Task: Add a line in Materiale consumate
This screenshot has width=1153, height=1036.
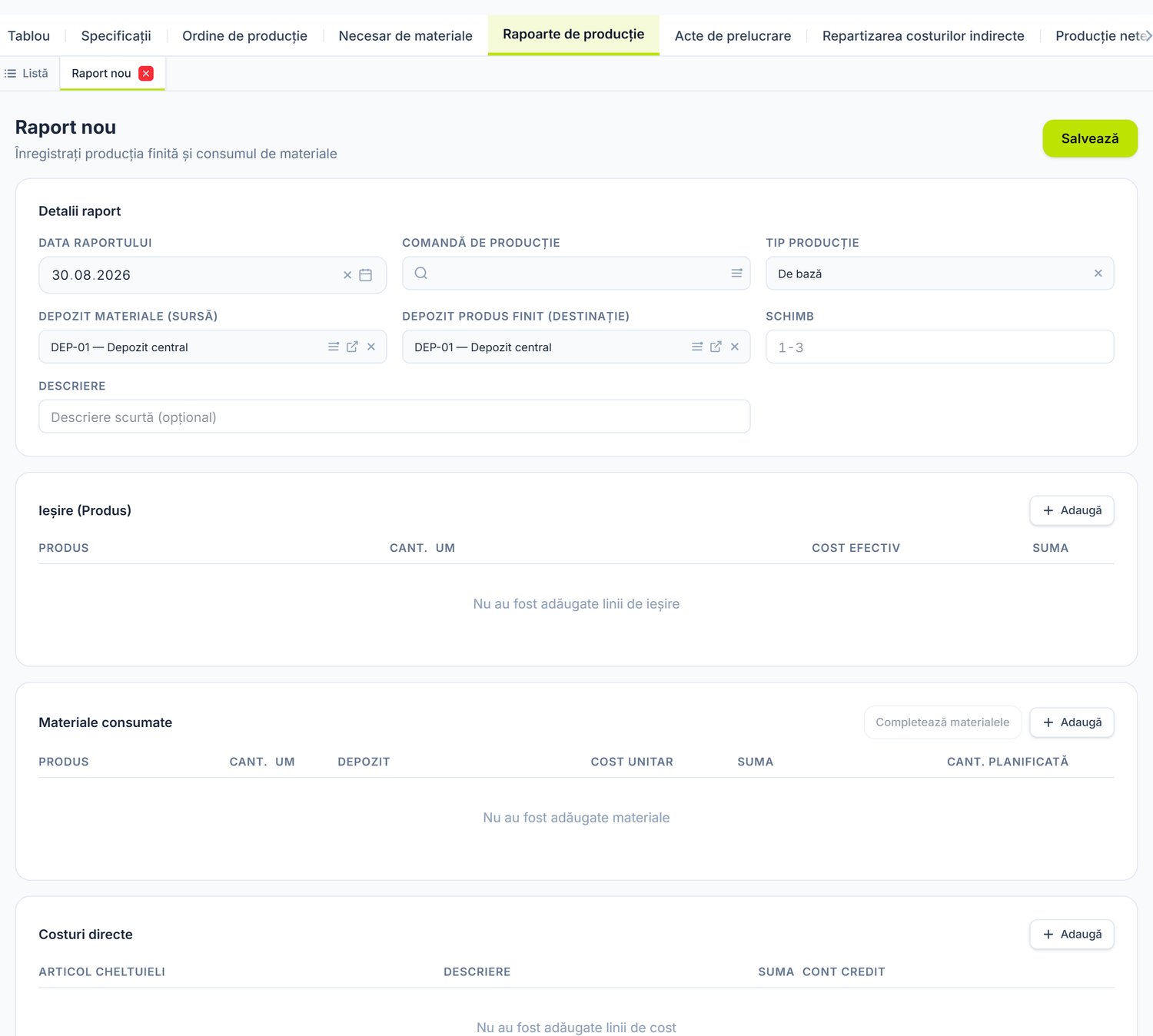Action: pos(1072,722)
